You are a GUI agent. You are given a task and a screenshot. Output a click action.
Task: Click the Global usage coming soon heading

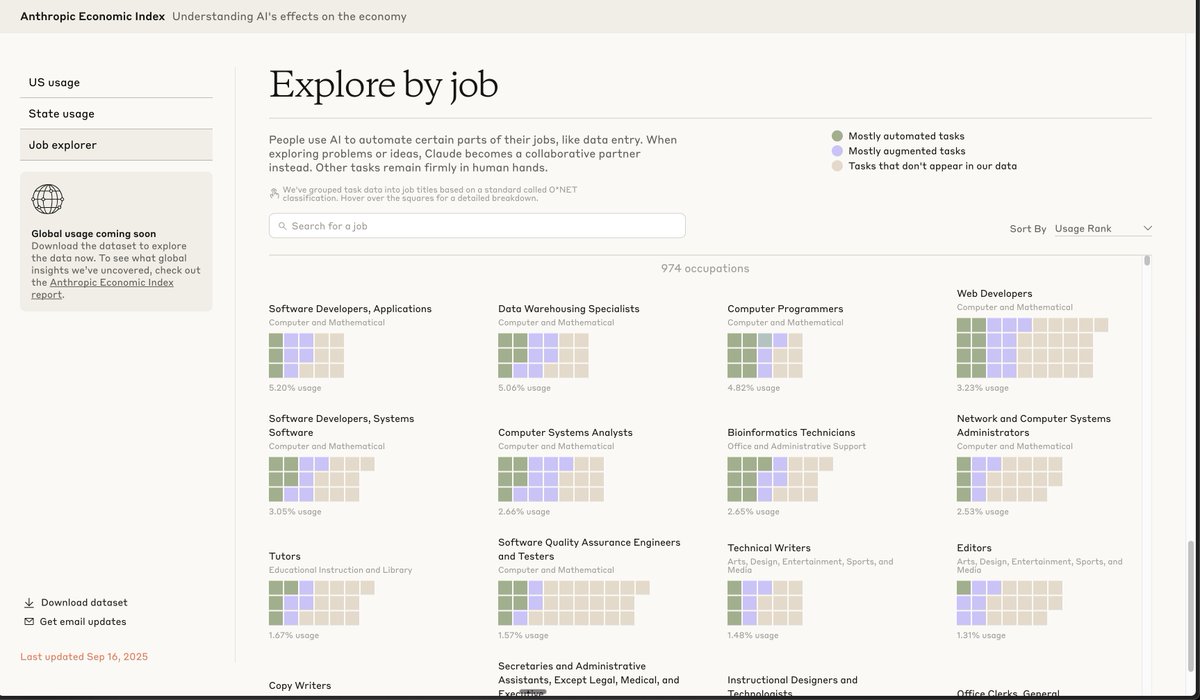[94, 234]
